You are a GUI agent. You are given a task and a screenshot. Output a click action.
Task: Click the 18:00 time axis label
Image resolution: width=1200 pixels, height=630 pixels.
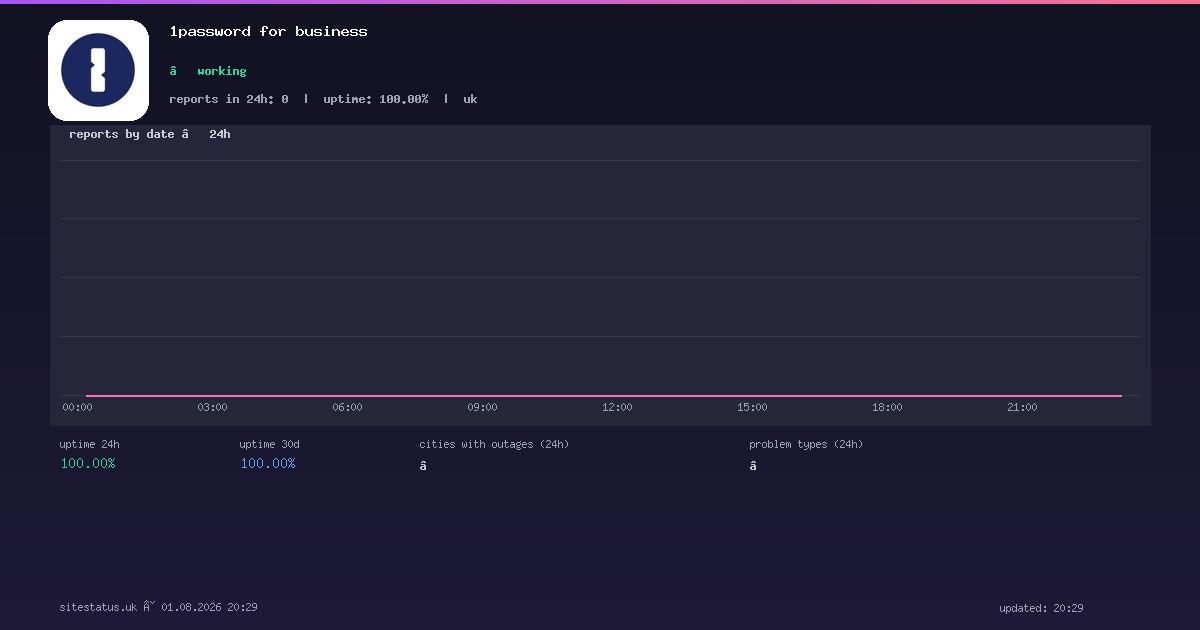tap(887, 407)
